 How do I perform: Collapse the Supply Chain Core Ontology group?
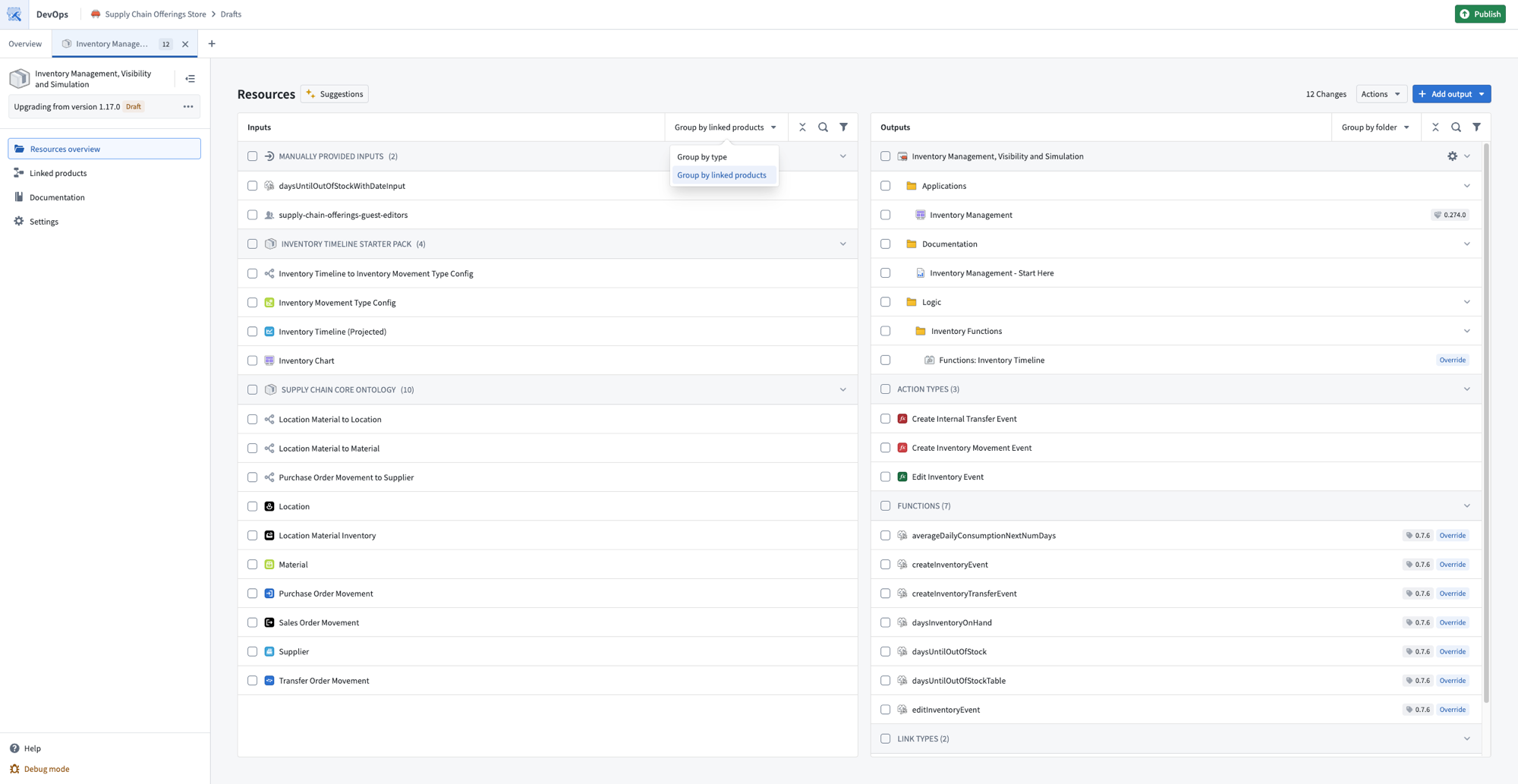tap(842, 390)
